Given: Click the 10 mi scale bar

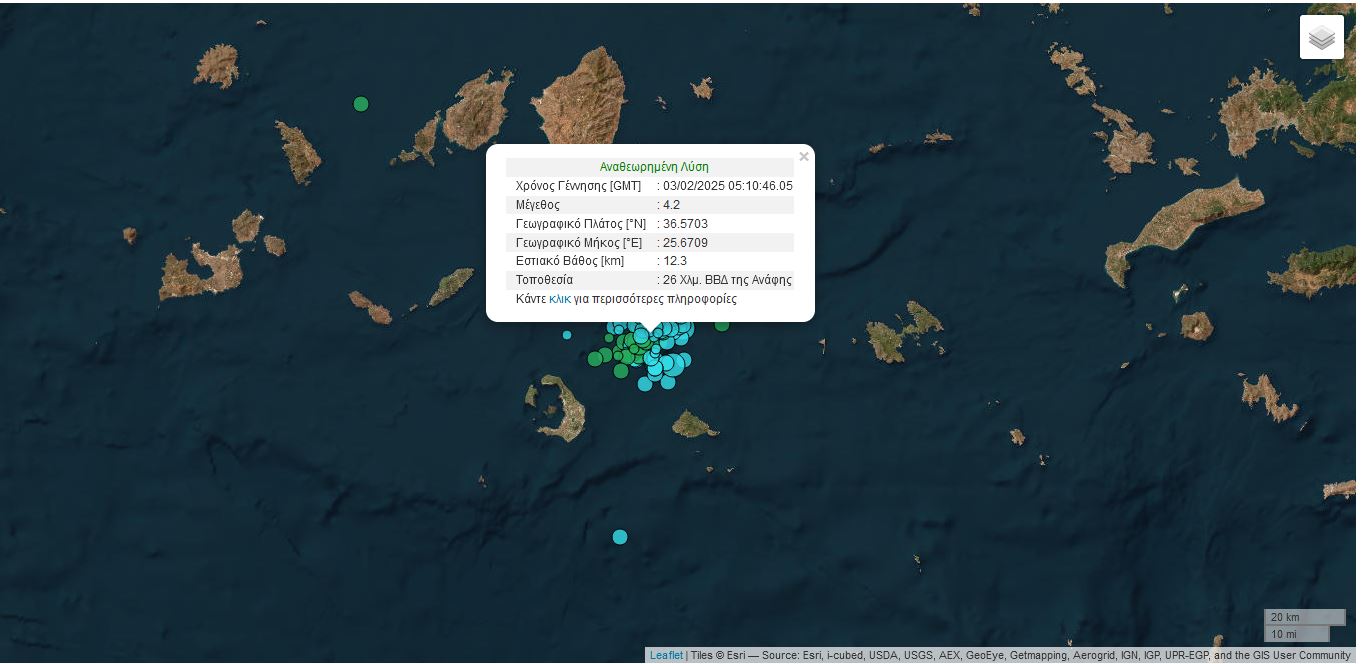Looking at the screenshot, I should 1296,634.
